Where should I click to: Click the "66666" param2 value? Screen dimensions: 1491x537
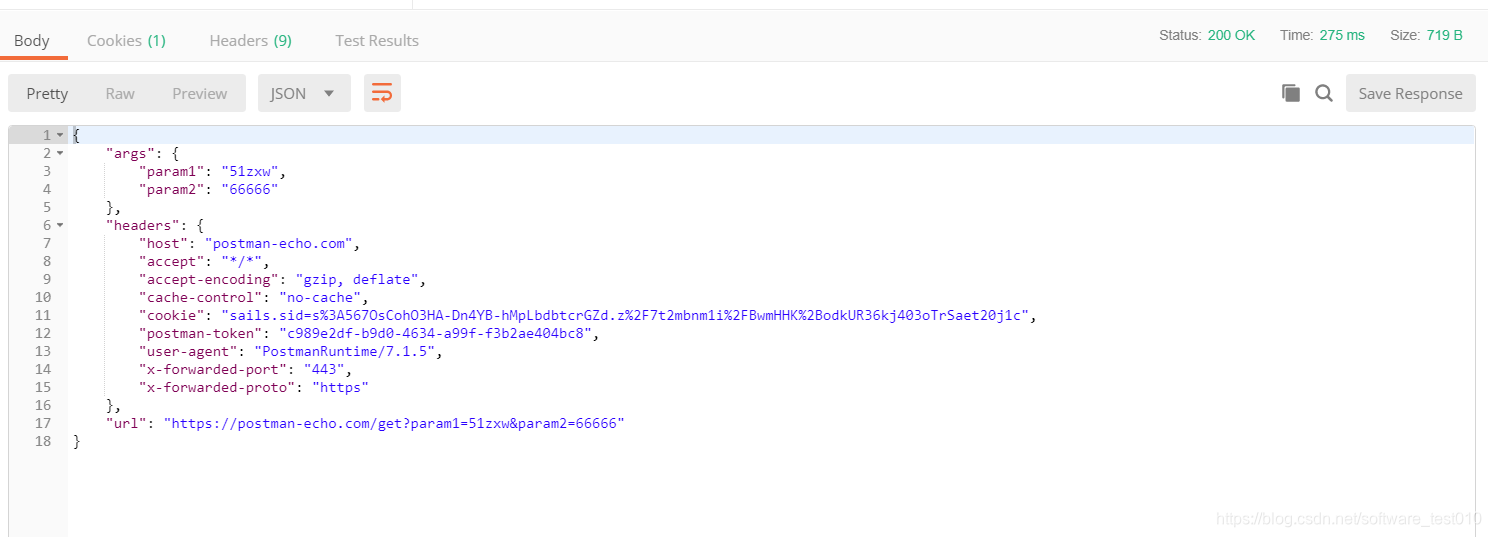(x=250, y=189)
